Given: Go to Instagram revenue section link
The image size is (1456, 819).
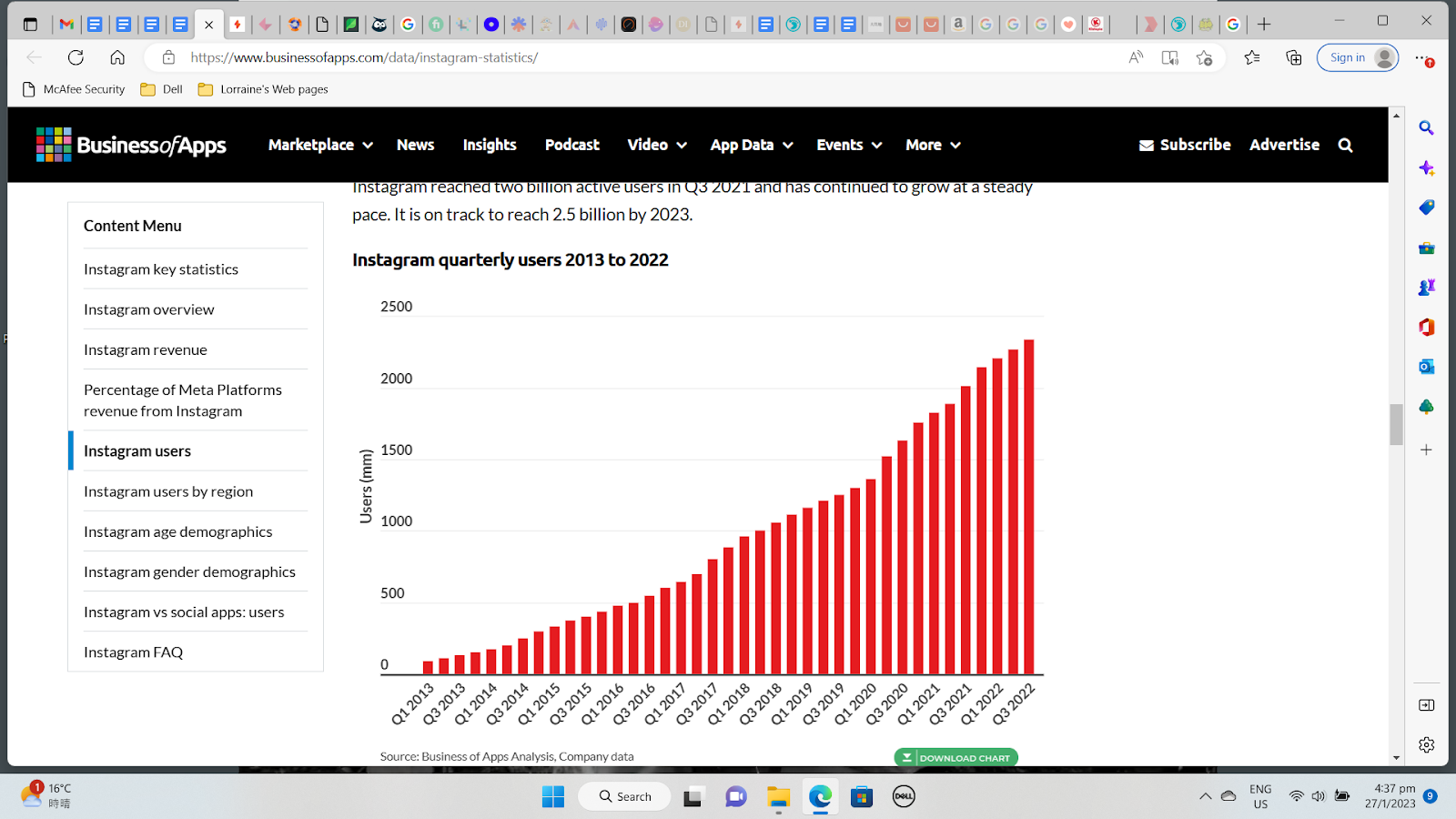Looking at the screenshot, I should click(146, 349).
